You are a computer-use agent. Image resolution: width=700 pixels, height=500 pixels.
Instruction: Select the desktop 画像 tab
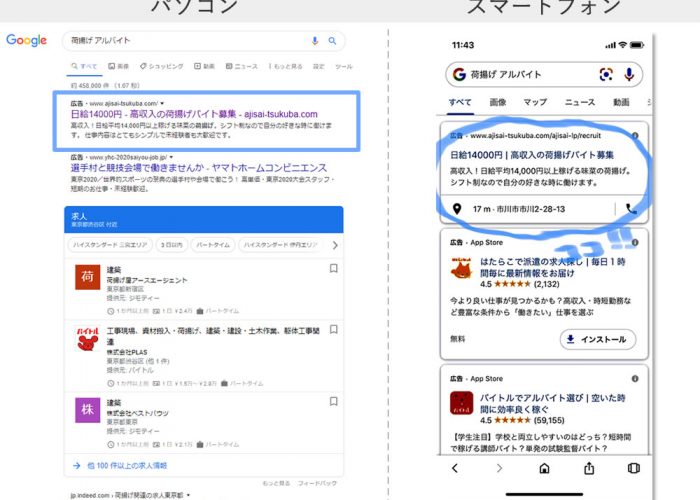click(118, 66)
